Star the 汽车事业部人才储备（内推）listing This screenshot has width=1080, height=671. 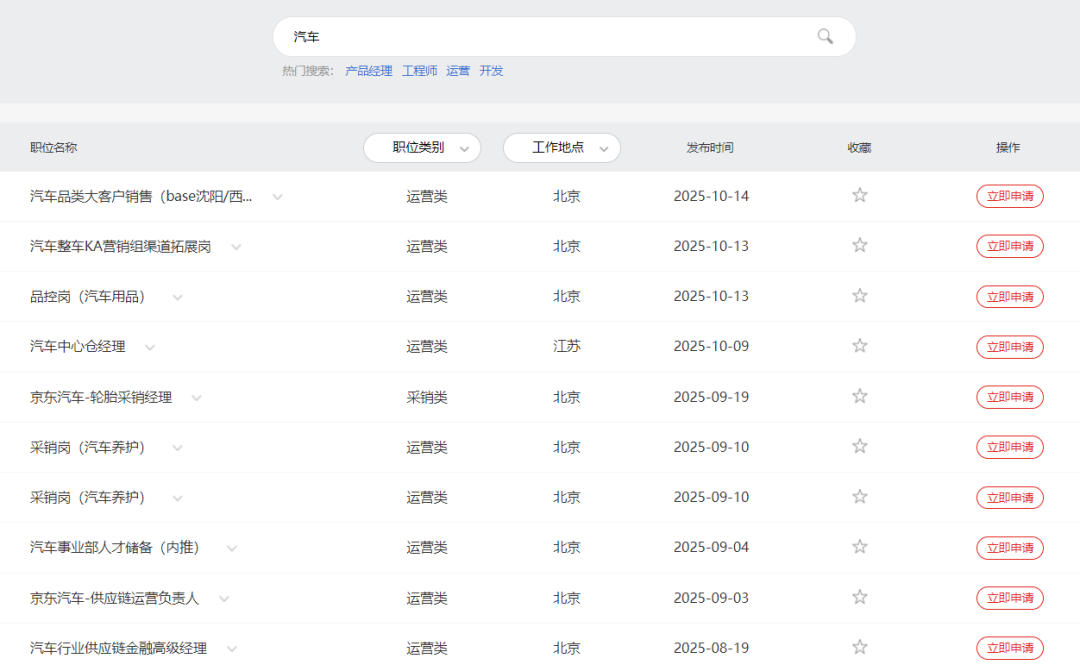coord(859,547)
